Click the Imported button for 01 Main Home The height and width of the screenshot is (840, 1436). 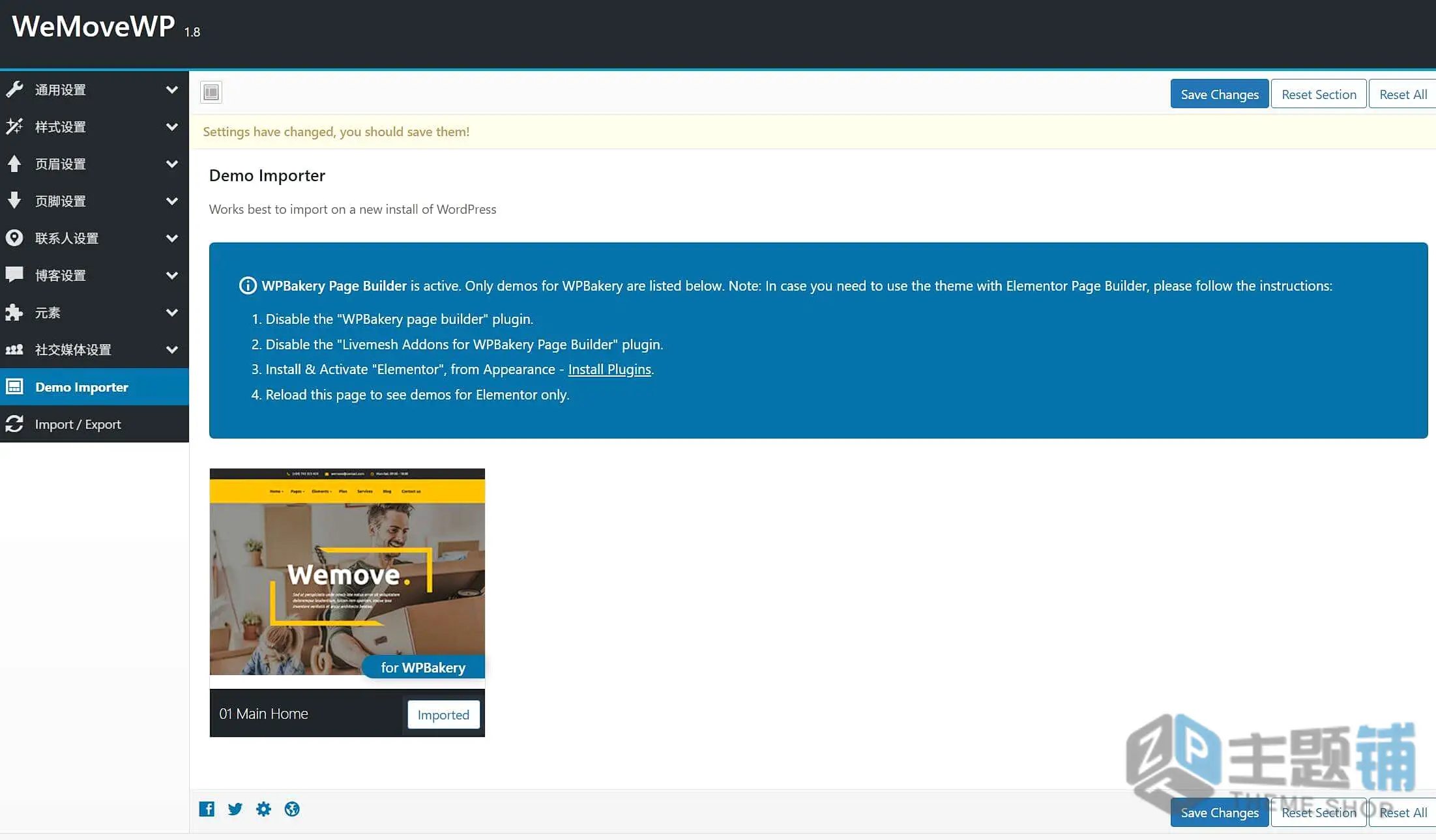(443, 714)
